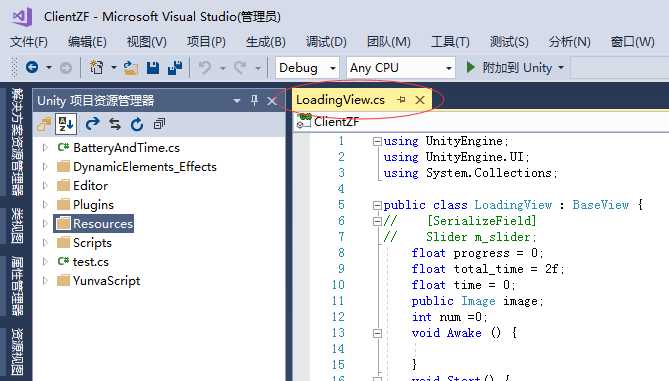Open the 解决方案资源管理器 side tab
Screen dimensions: 669x381
[x=17, y=141]
